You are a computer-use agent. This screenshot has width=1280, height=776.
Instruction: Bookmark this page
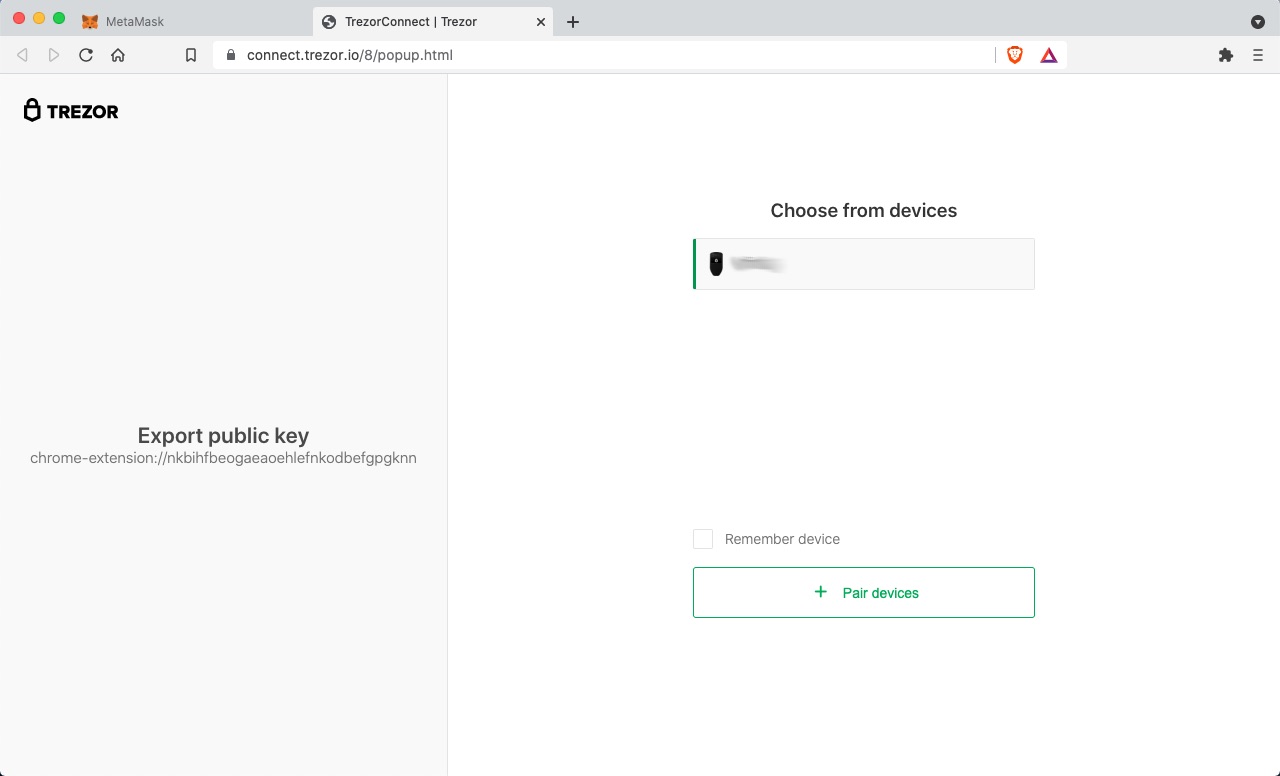pyautogui.click(x=191, y=55)
